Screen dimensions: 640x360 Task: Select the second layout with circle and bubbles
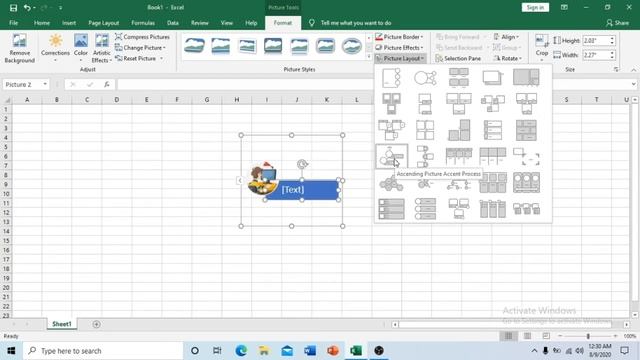click(425, 78)
